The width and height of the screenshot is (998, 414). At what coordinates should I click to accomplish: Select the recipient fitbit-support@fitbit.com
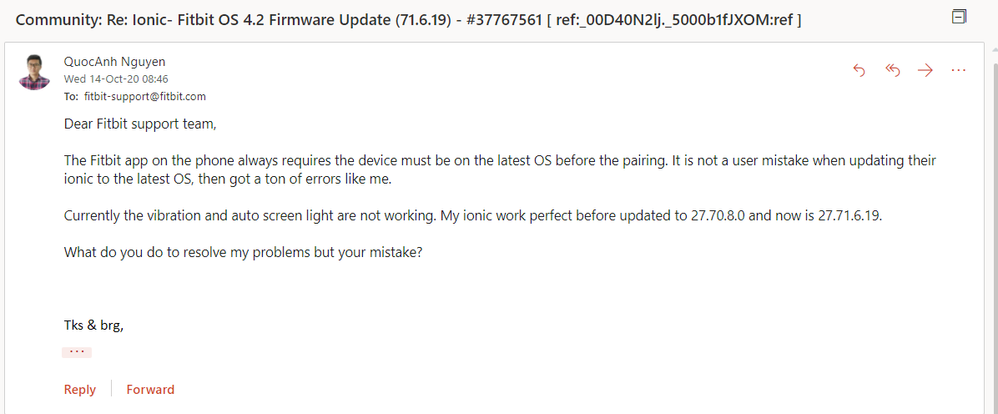click(x=145, y=97)
